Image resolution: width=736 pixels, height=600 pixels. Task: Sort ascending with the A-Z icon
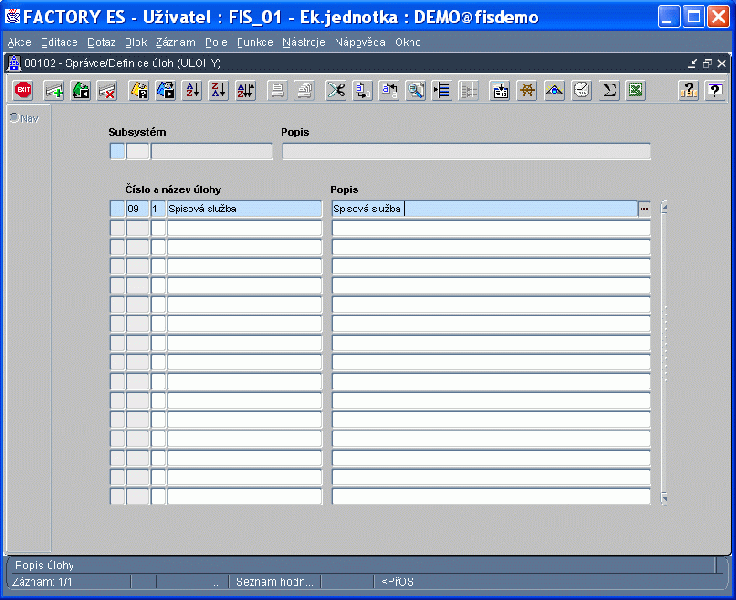pyautogui.click(x=192, y=90)
